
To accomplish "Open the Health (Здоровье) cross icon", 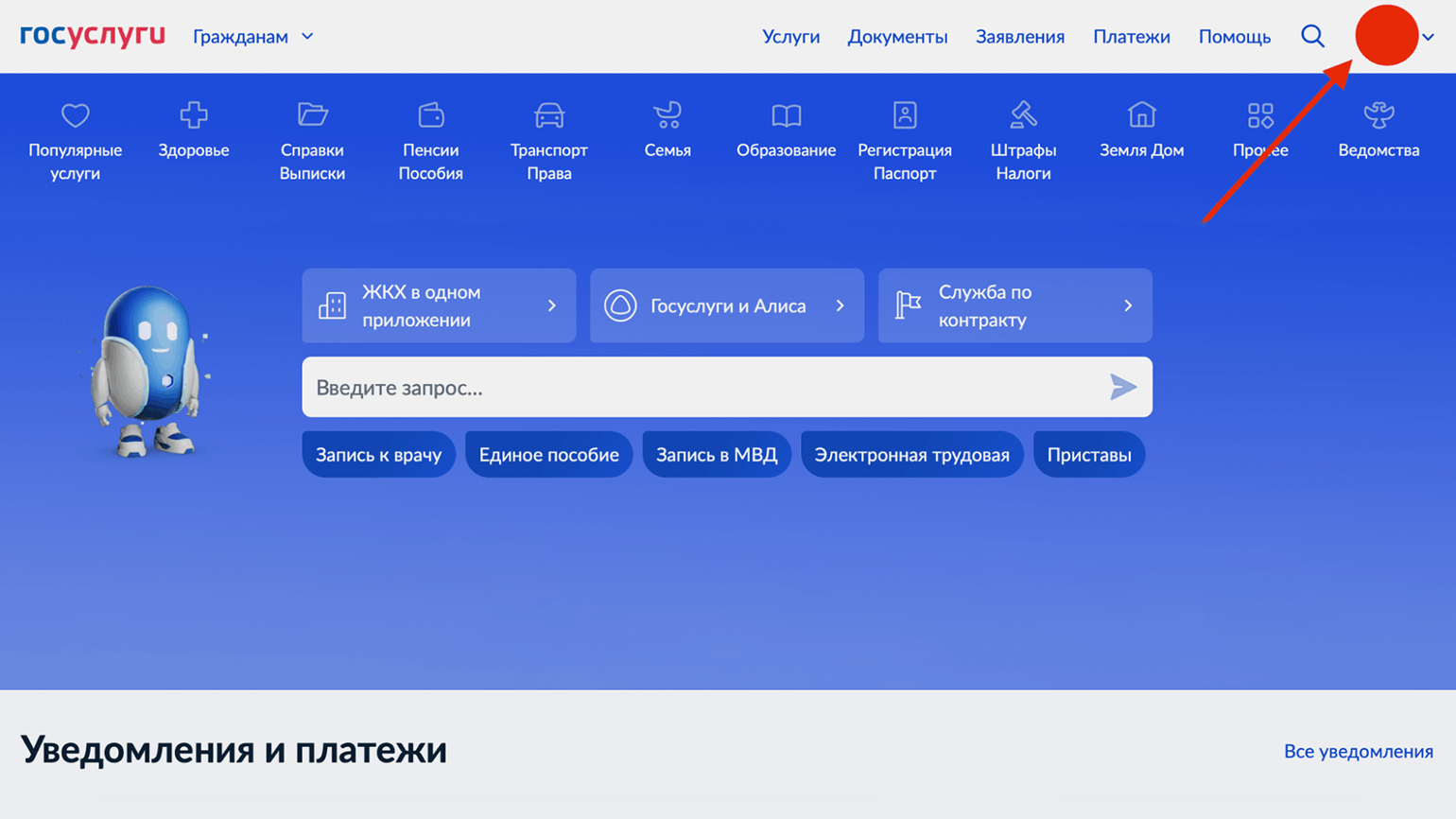I will [194, 115].
